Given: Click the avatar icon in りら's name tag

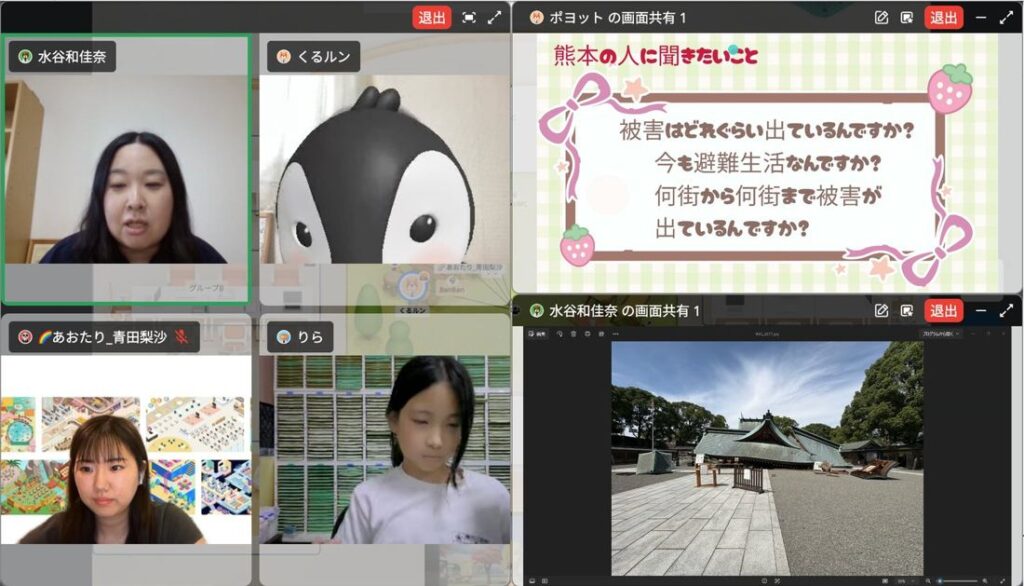Looking at the screenshot, I should [x=283, y=337].
